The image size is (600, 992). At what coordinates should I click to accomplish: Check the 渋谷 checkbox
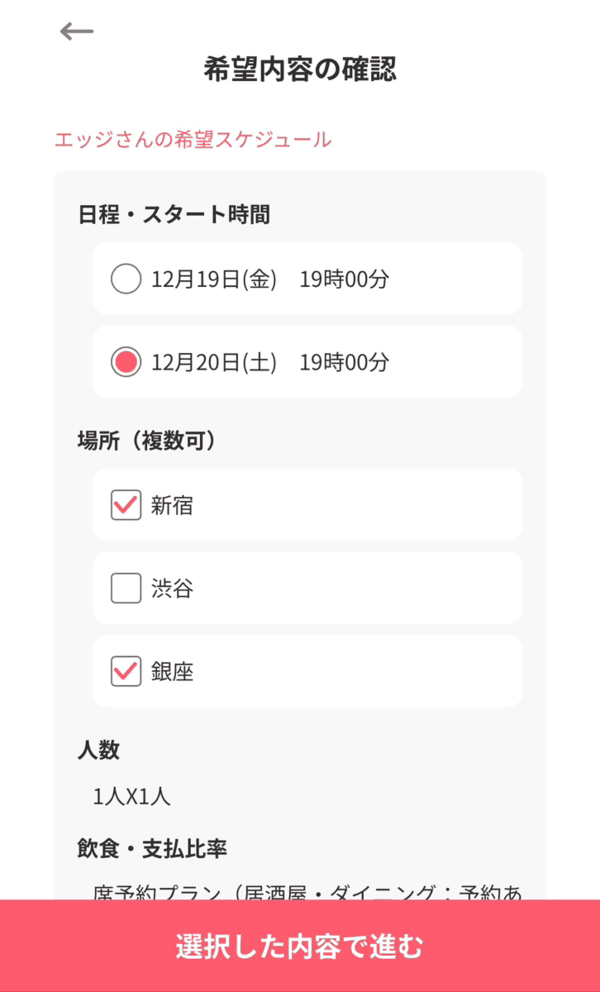pyautogui.click(x=126, y=589)
